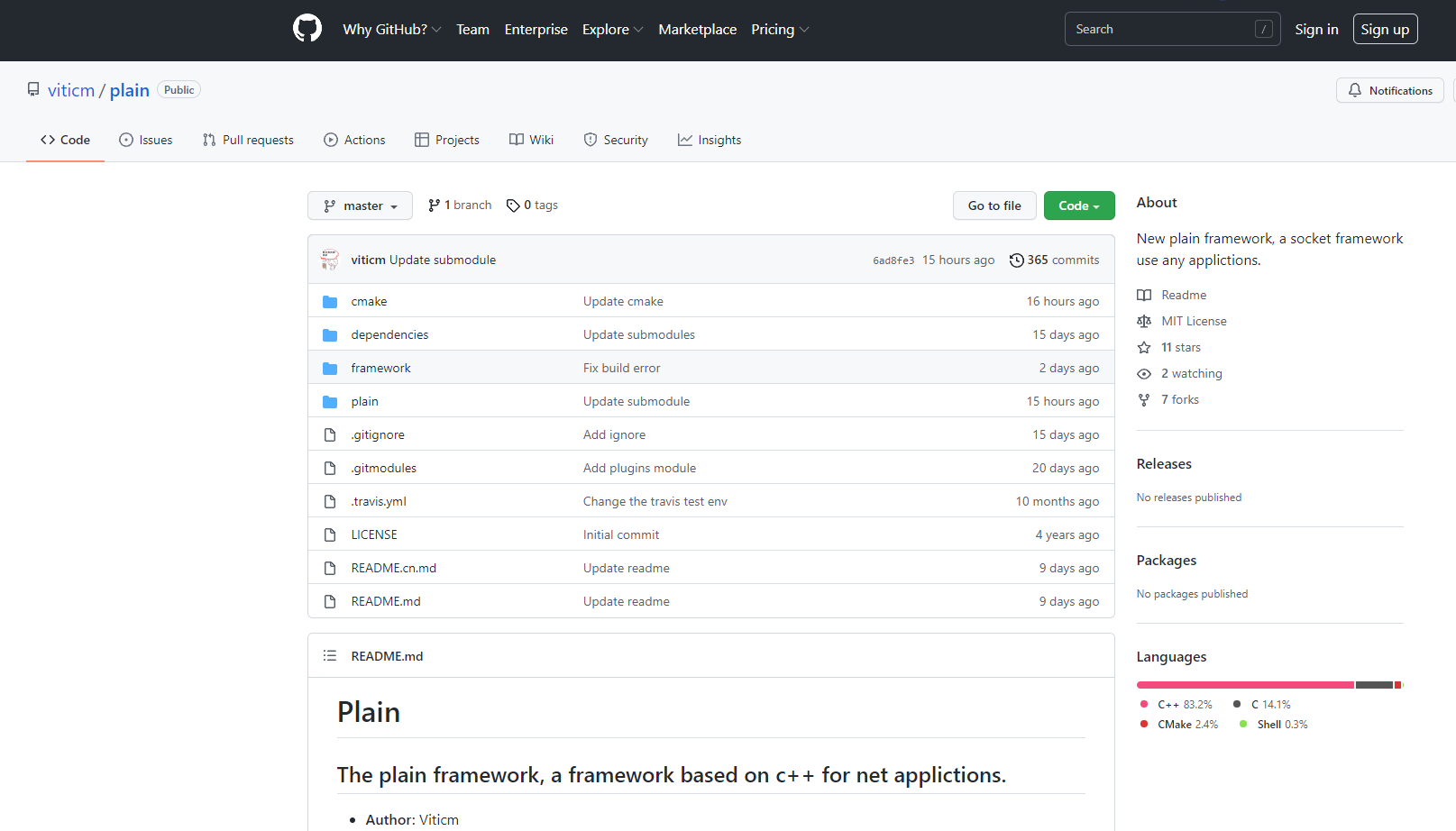1456x831 pixels.
Task: Switch to the Issues tab
Action: [146, 140]
